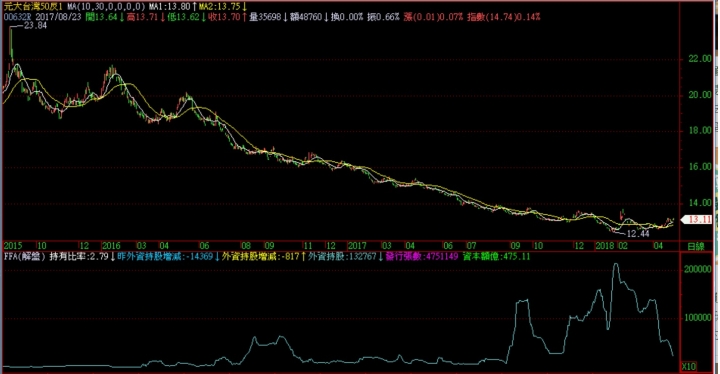Viewport: 720px width, 374px height.
Task: Click the 持有比率:2.79 holding ratio value
Action: point(81,256)
